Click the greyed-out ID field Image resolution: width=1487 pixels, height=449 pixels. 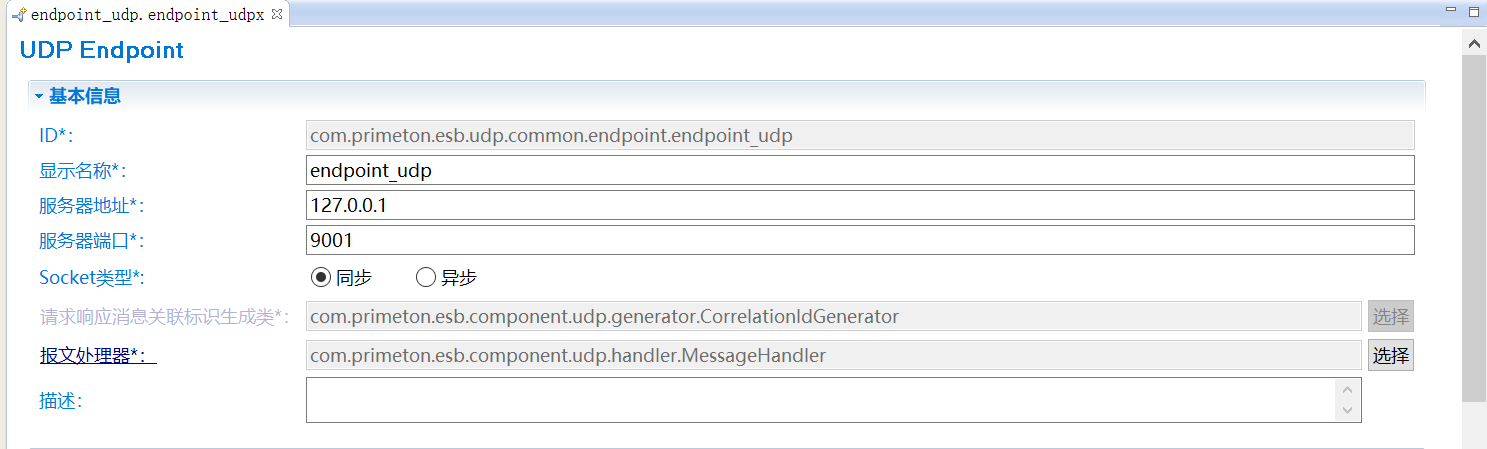click(x=859, y=135)
